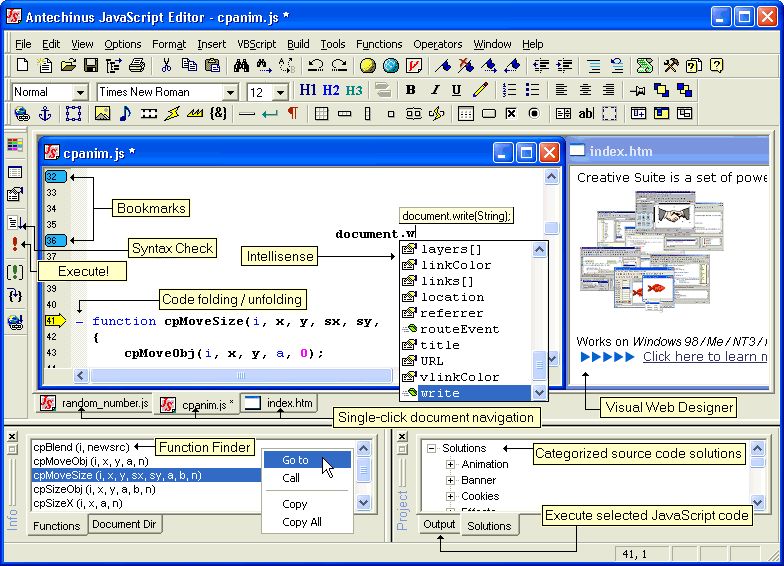Select cpBlend function in function list

pyautogui.click(x=80, y=447)
